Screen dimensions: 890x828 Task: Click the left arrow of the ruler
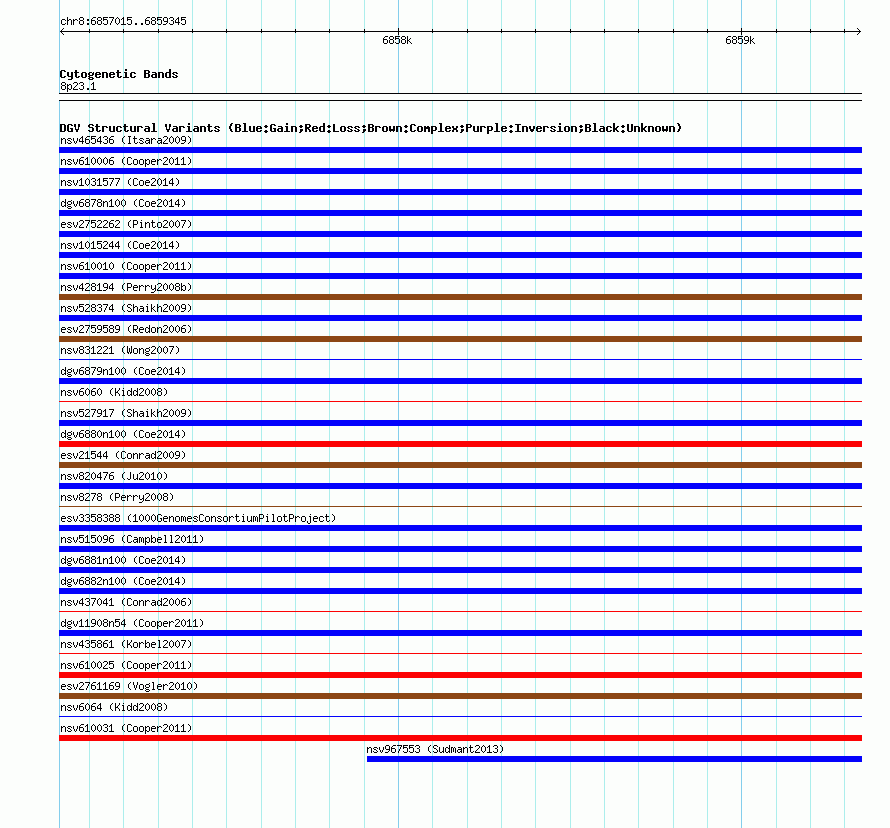click(62, 32)
